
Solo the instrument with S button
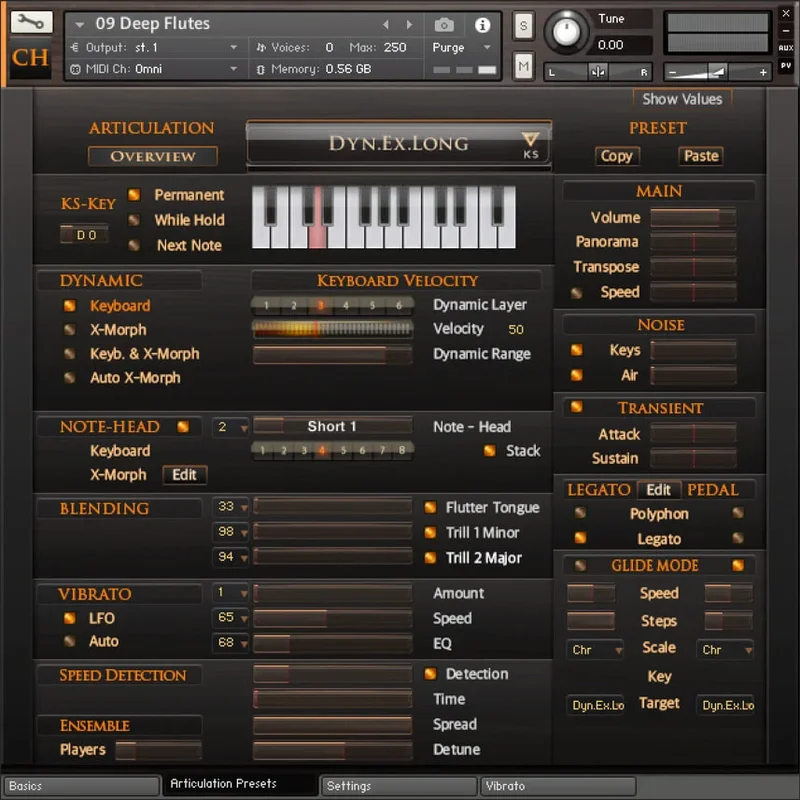(523, 26)
